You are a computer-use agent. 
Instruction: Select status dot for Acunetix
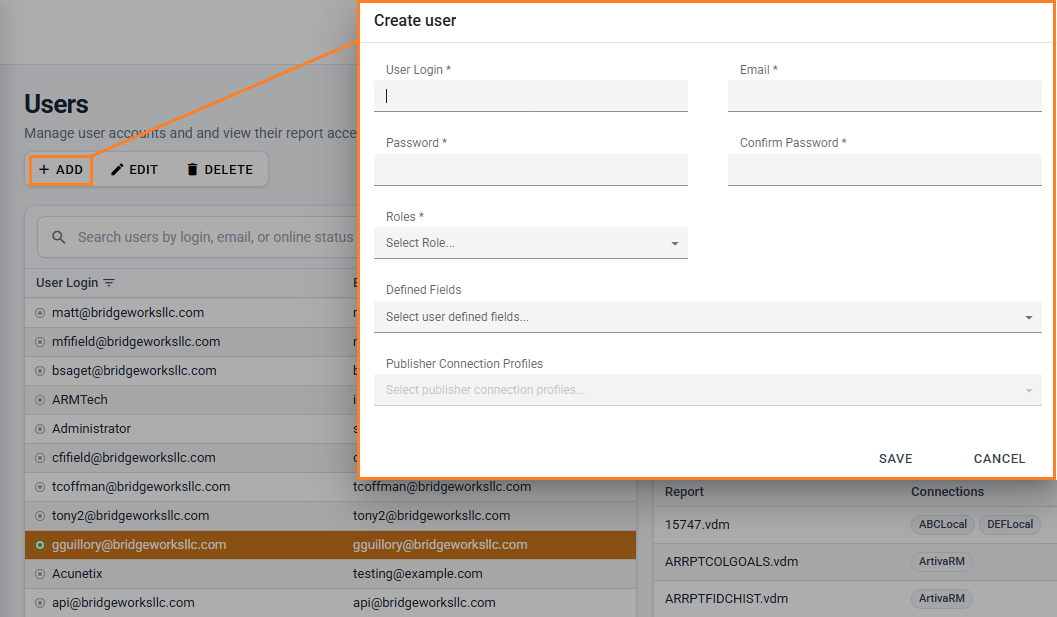click(40, 574)
